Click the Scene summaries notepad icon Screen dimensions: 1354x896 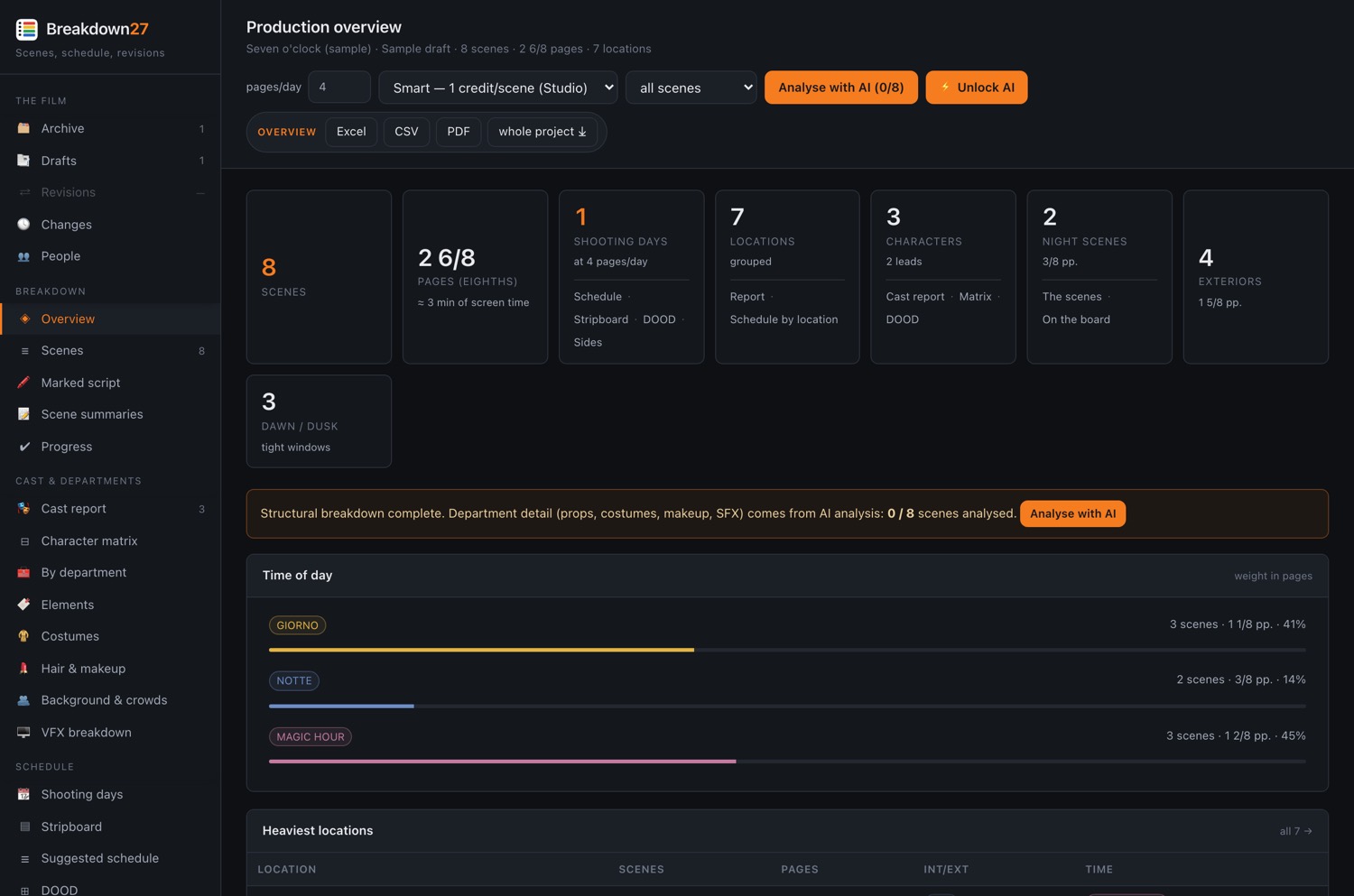pyautogui.click(x=23, y=414)
